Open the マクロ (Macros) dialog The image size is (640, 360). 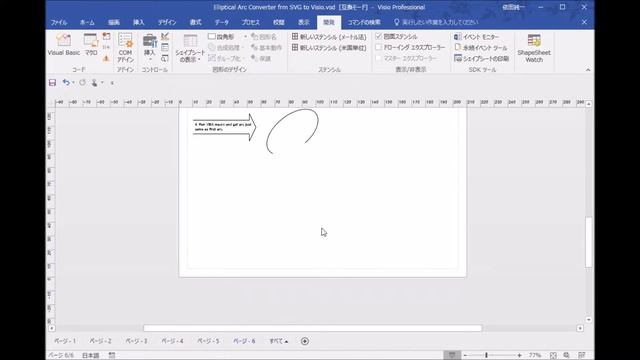coord(91,45)
